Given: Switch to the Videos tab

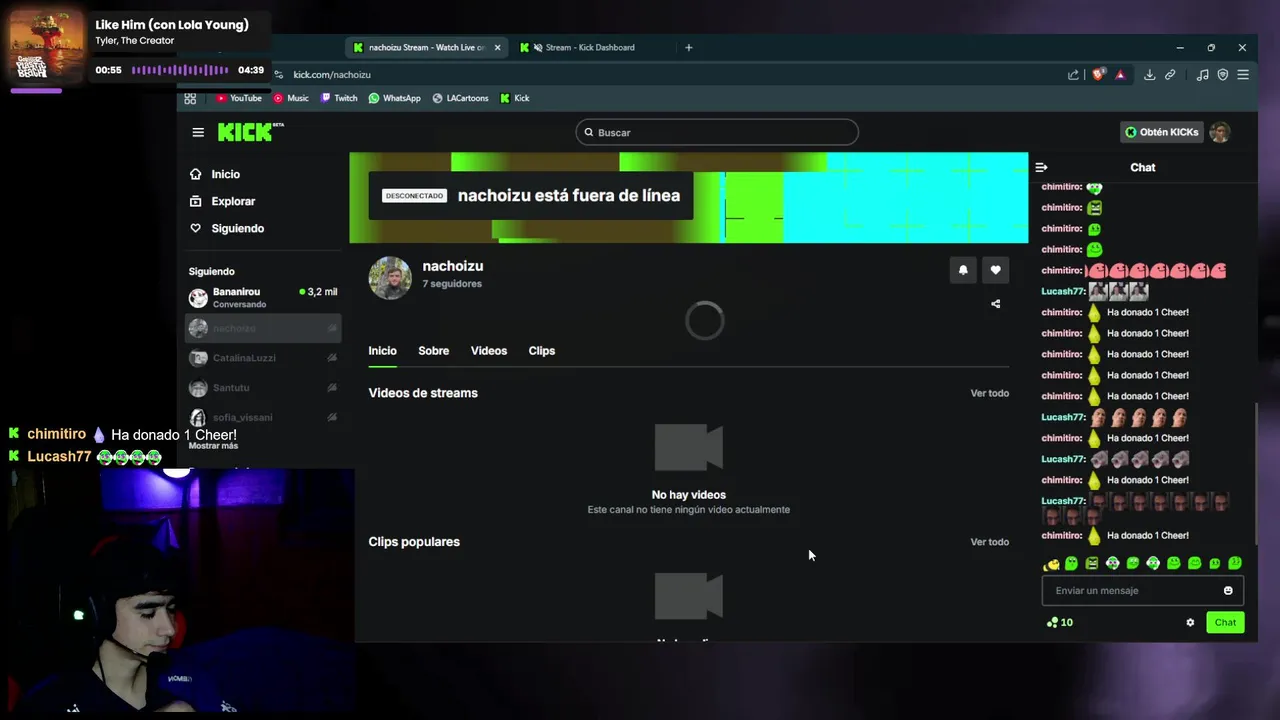Looking at the screenshot, I should click(x=489, y=351).
